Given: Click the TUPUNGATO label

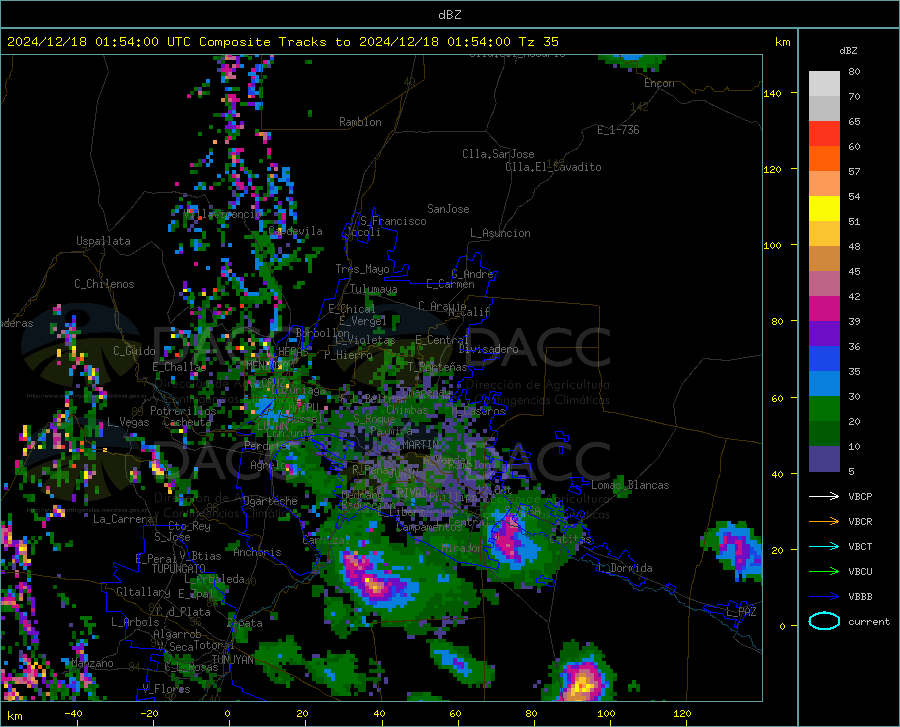Looking at the screenshot, I should 179,569.
